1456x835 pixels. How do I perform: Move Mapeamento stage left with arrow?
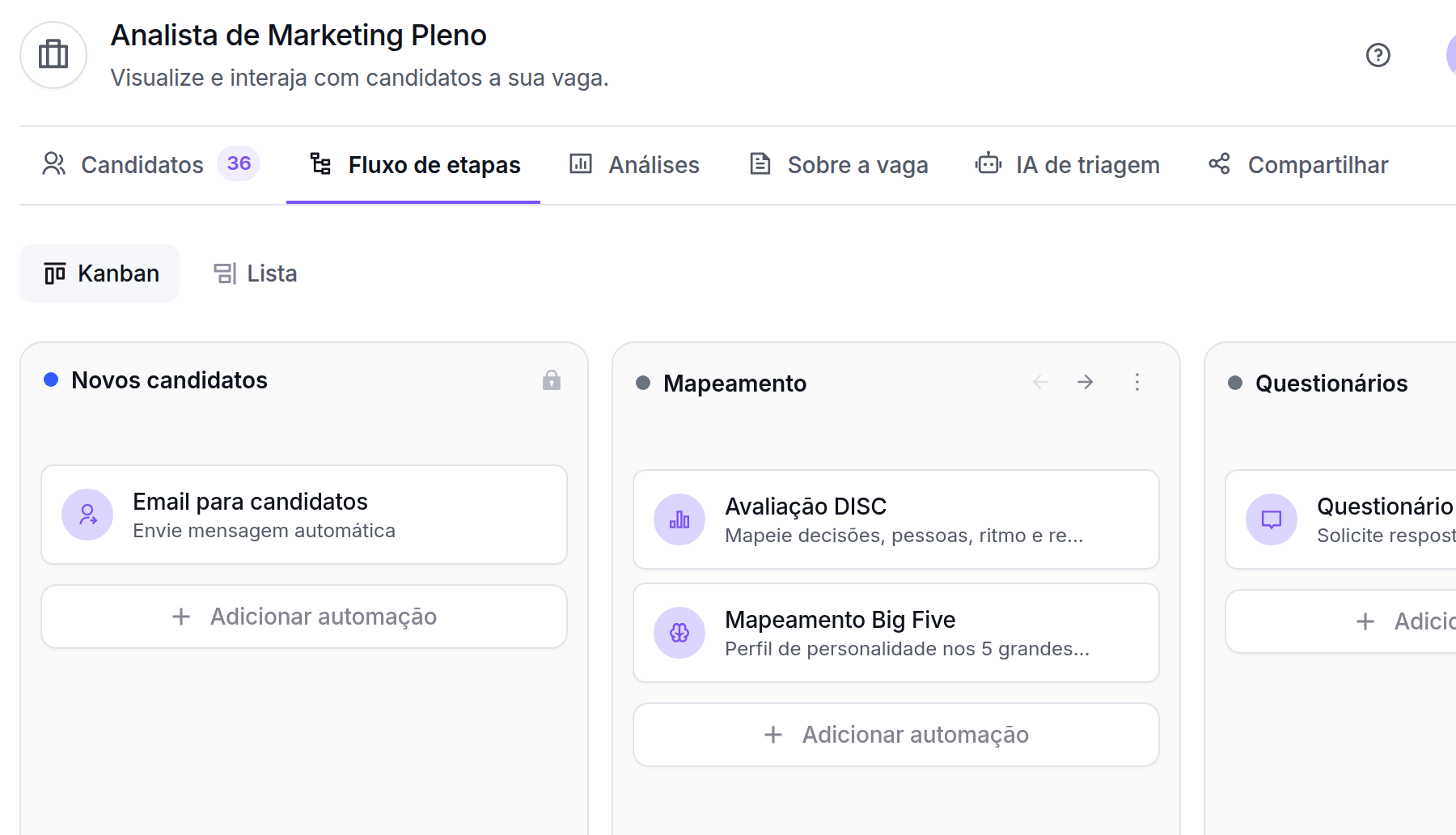[1040, 382]
